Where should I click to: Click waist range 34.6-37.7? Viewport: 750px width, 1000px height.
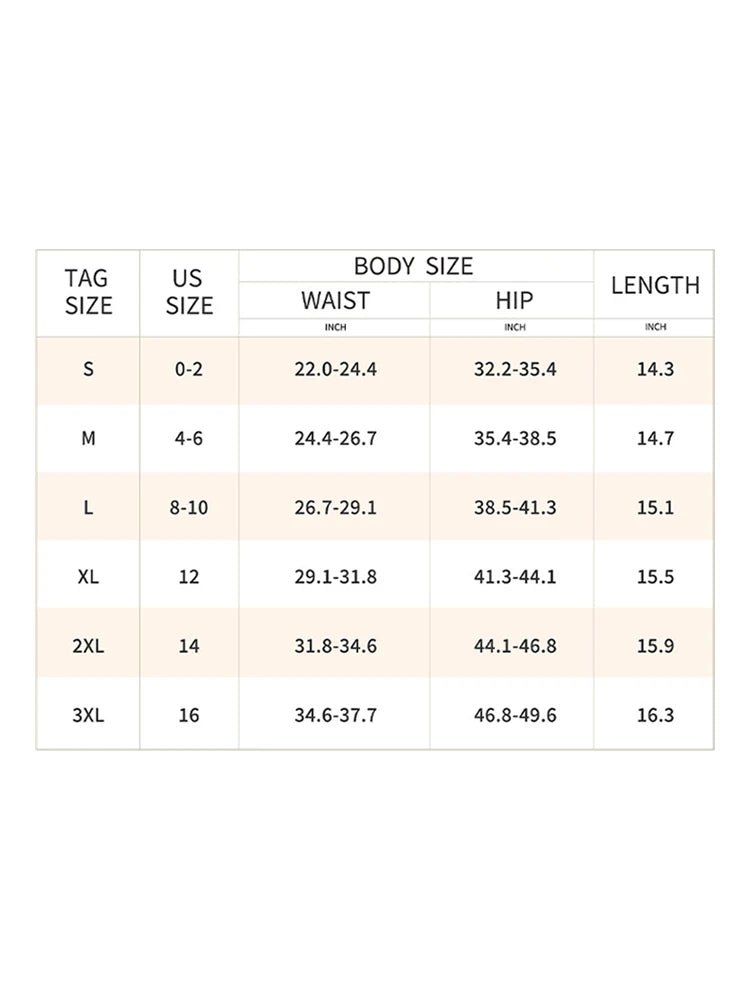335,715
